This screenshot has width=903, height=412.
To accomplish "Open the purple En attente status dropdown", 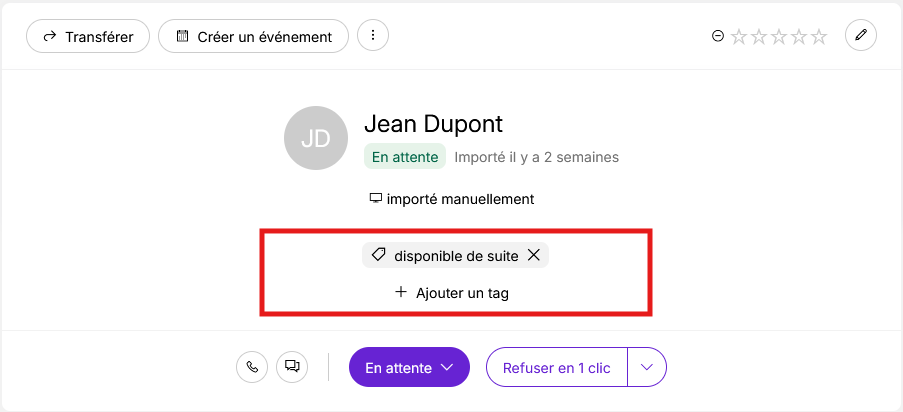I will [409, 367].
